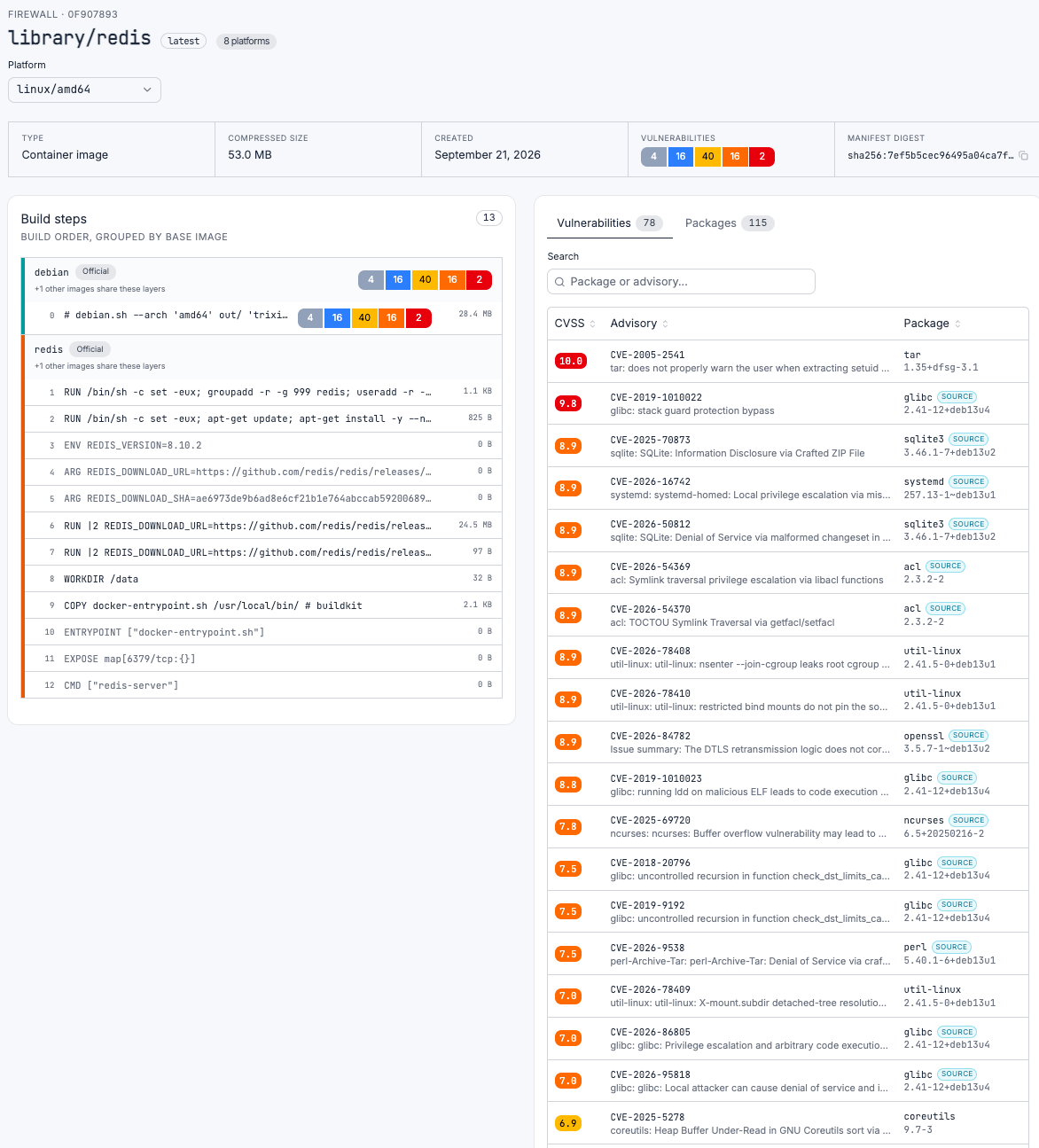Switch to the Vulnerabilities tab
This screenshot has height=1148, width=1039.
point(609,223)
